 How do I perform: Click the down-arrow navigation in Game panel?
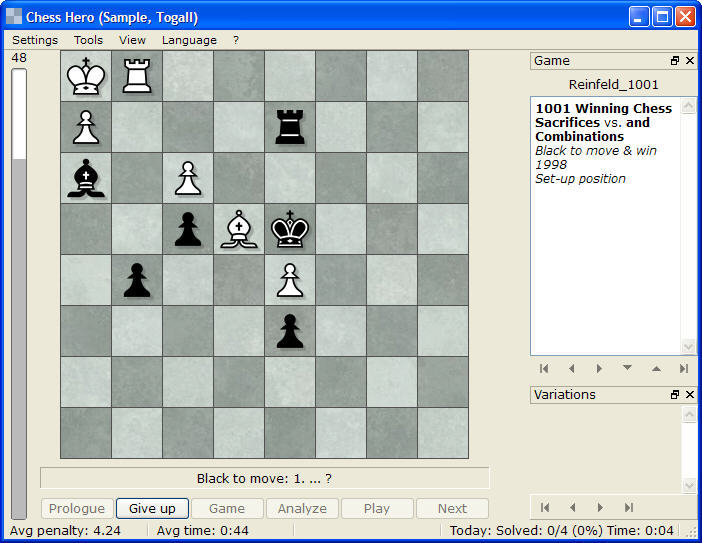[x=627, y=368]
